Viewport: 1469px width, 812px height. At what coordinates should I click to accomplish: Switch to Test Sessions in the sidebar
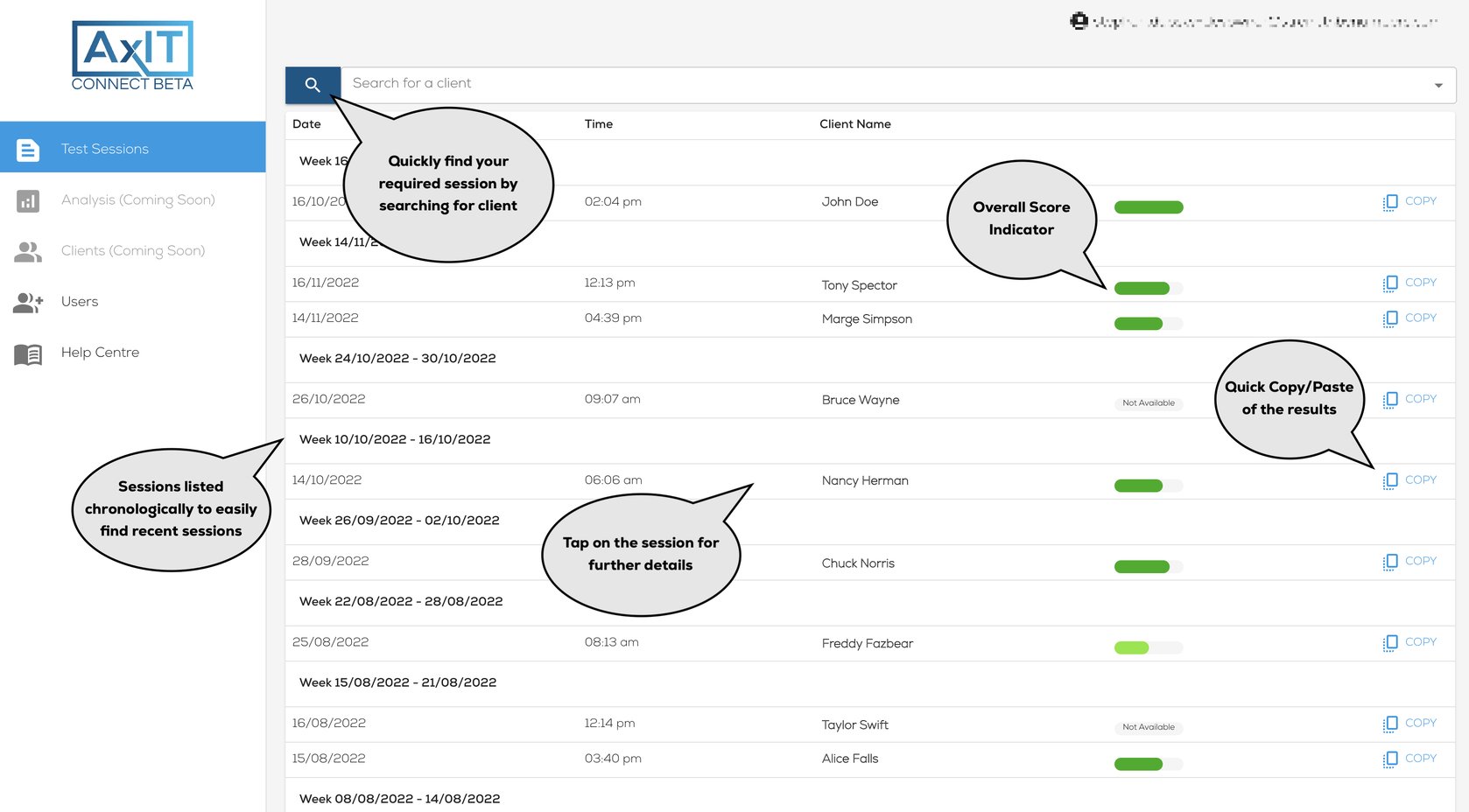104,148
